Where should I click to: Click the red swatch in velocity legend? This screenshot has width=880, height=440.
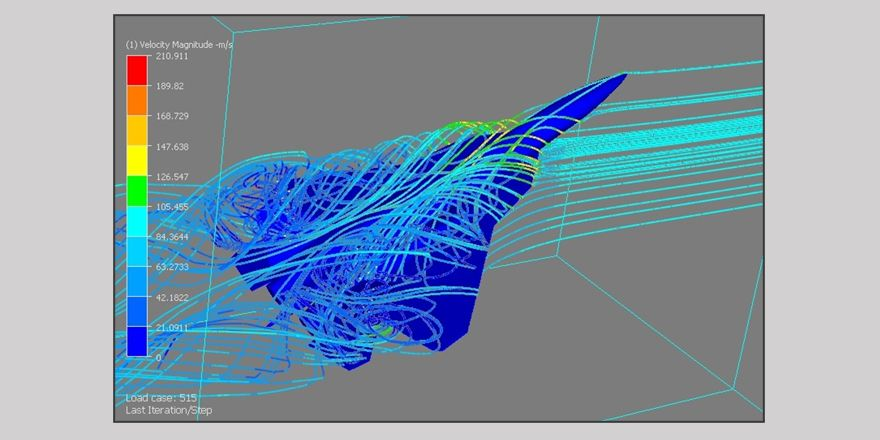(x=136, y=71)
